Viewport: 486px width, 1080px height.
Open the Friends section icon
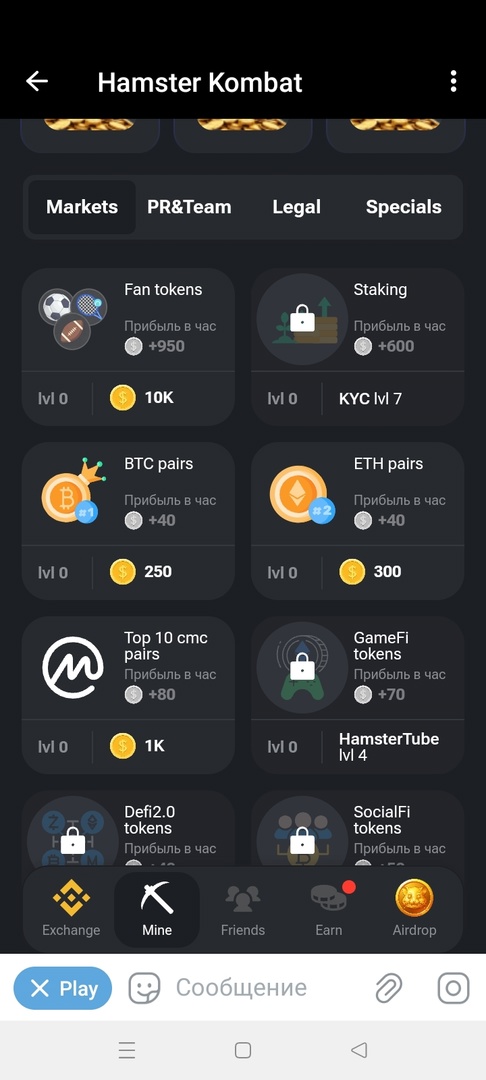pos(242,897)
